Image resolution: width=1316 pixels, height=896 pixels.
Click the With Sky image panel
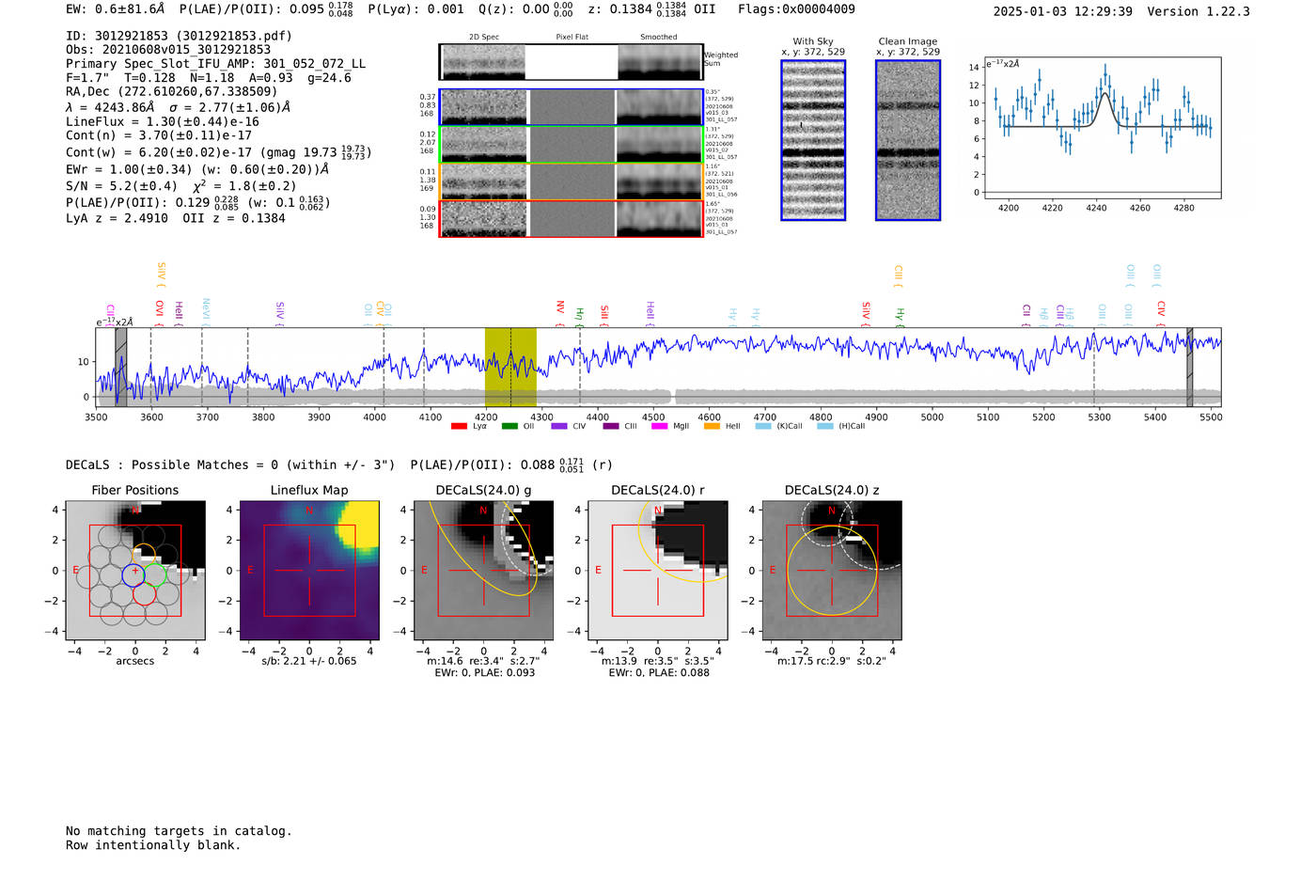pos(813,140)
